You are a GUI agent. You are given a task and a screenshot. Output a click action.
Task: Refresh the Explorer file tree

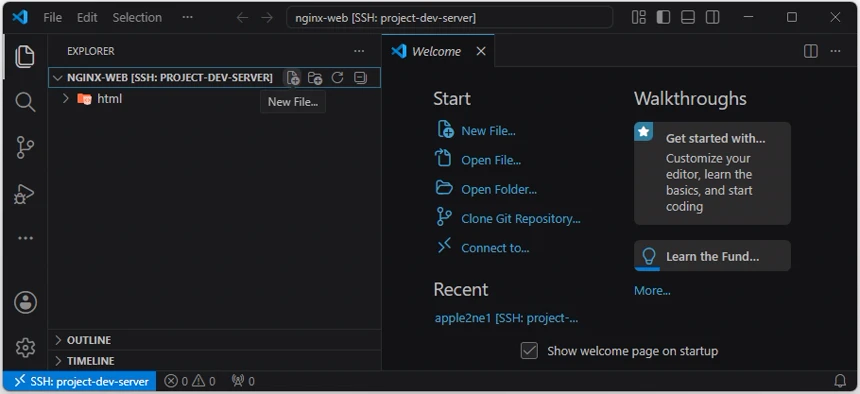pyautogui.click(x=337, y=78)
